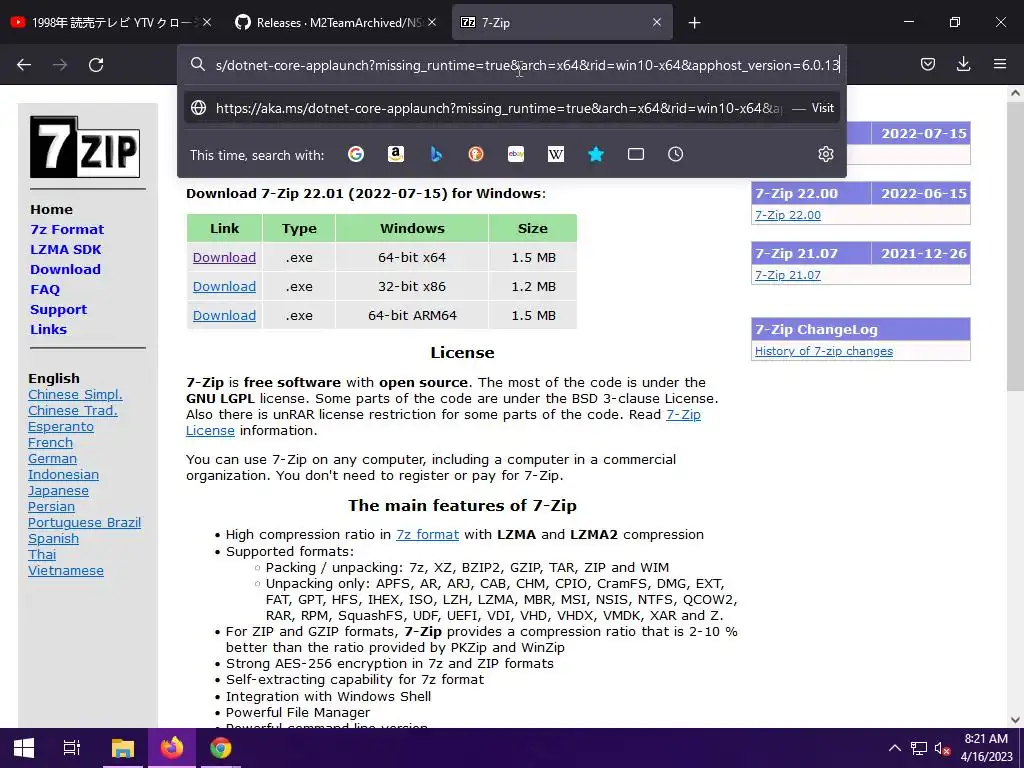Image resolution: width=1024 pixels, height=768 pixels.
Task: Click the muted volume tray icon
Action: coord(942,748)
